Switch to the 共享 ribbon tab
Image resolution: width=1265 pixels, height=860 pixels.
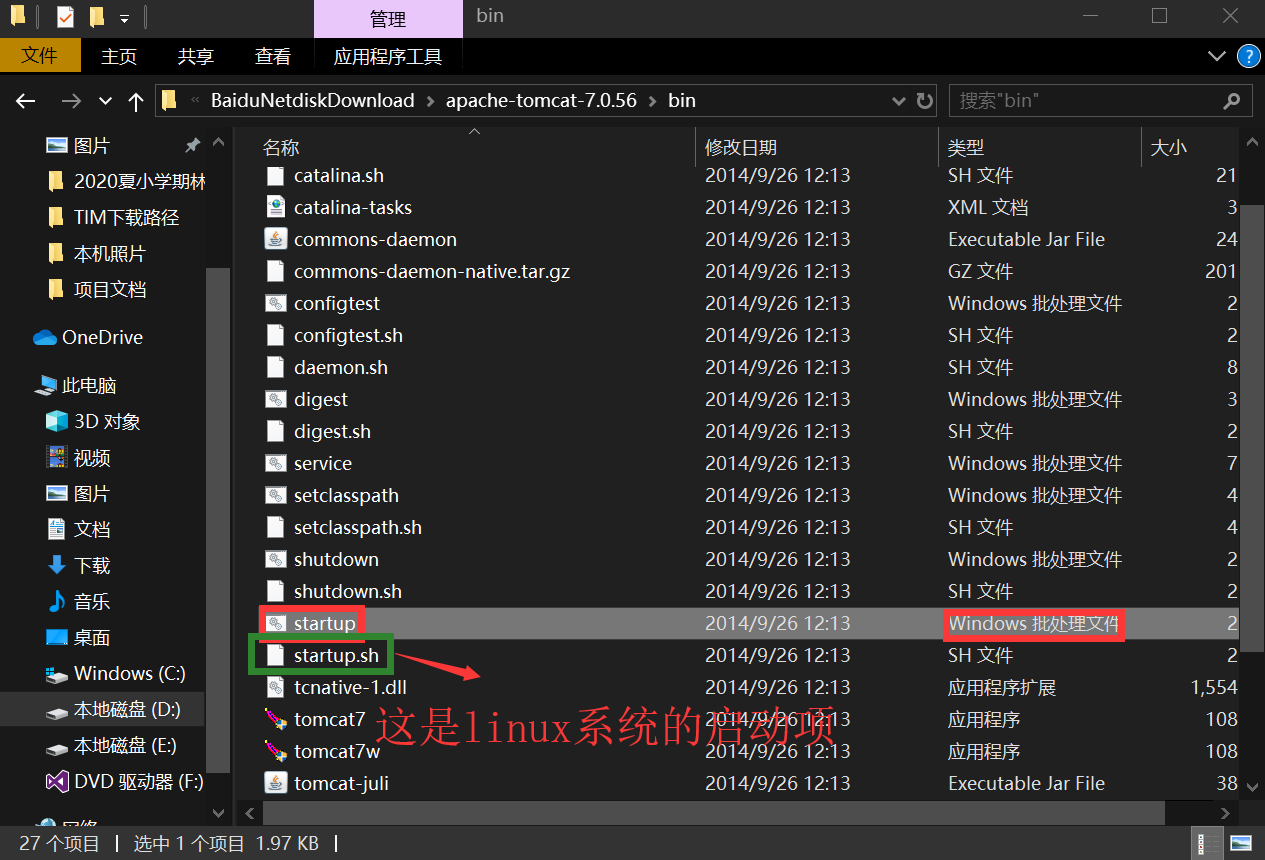[x=196, y=57]
